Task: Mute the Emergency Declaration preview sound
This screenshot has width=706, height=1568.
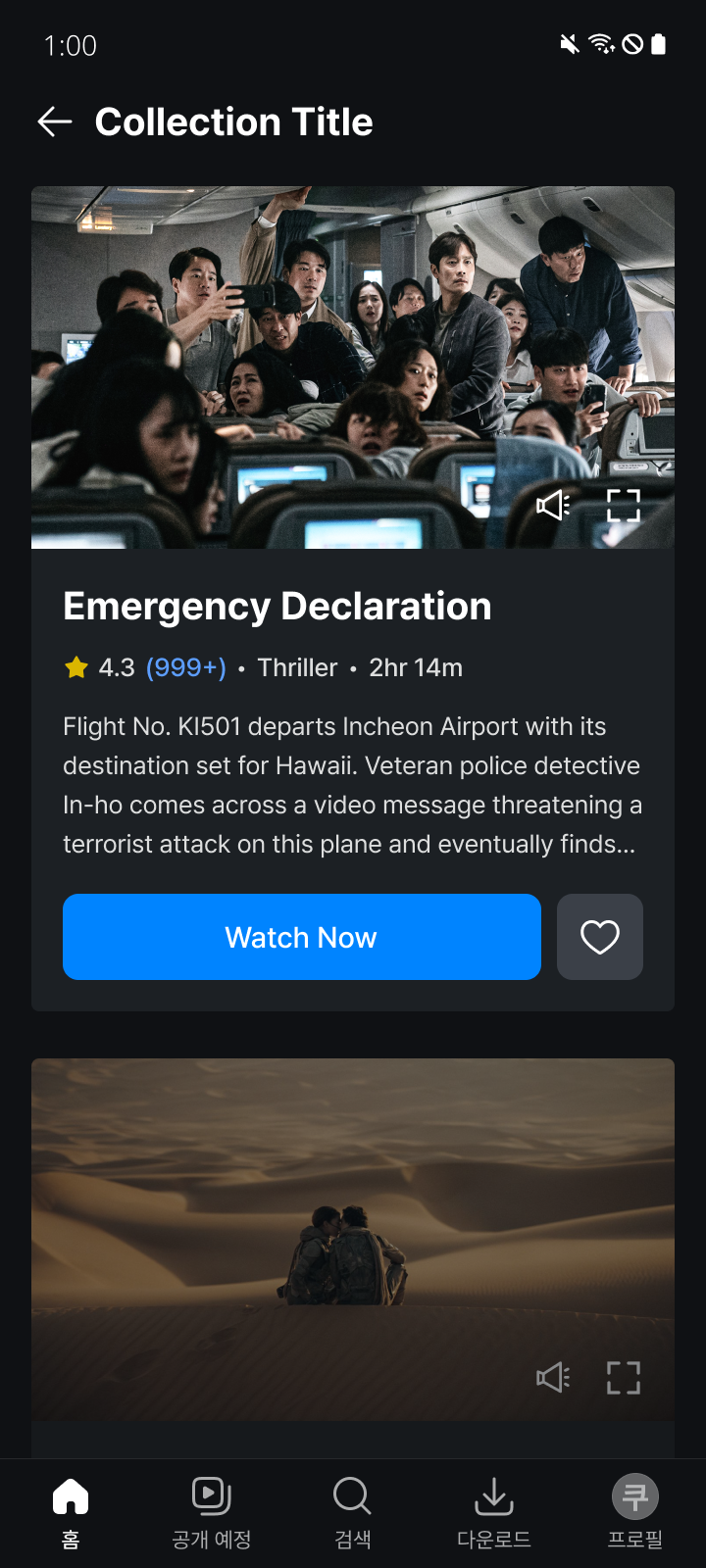Action: [554, 506]
